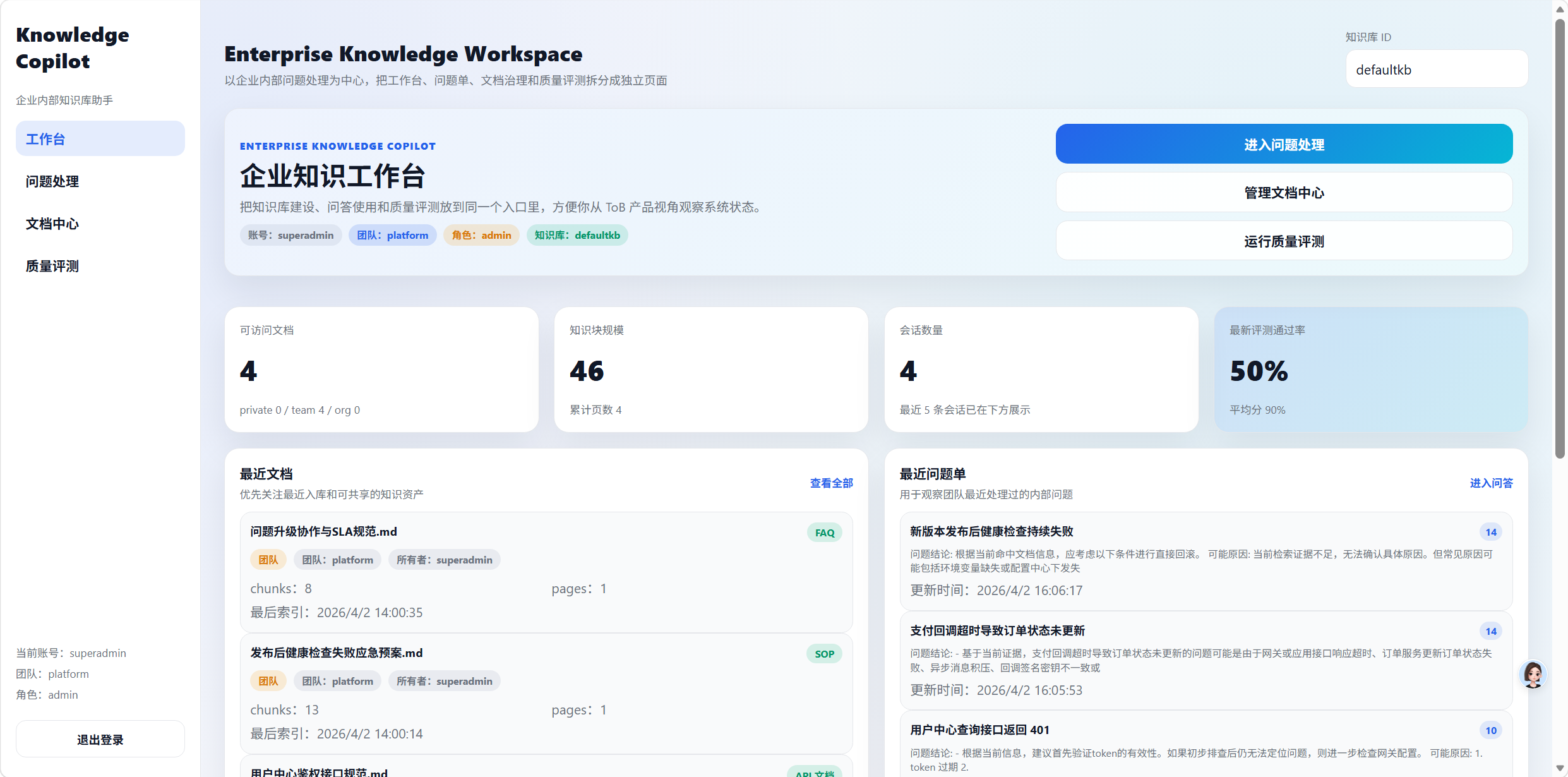1568x777 pixels.
Task: Open the 用户中心查询接口返回 401 issue
Action: click(979, 730)
